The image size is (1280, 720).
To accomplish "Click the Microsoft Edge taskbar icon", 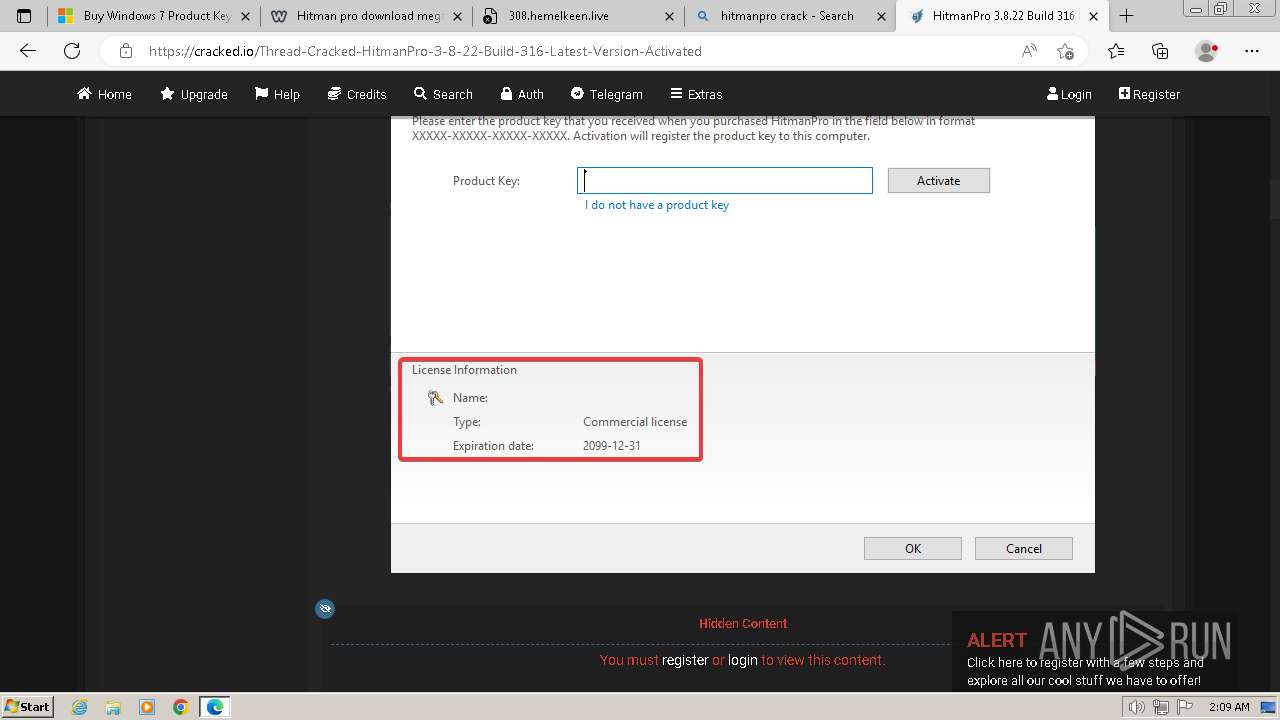I will pyautogui.click(x=215, y=707).
